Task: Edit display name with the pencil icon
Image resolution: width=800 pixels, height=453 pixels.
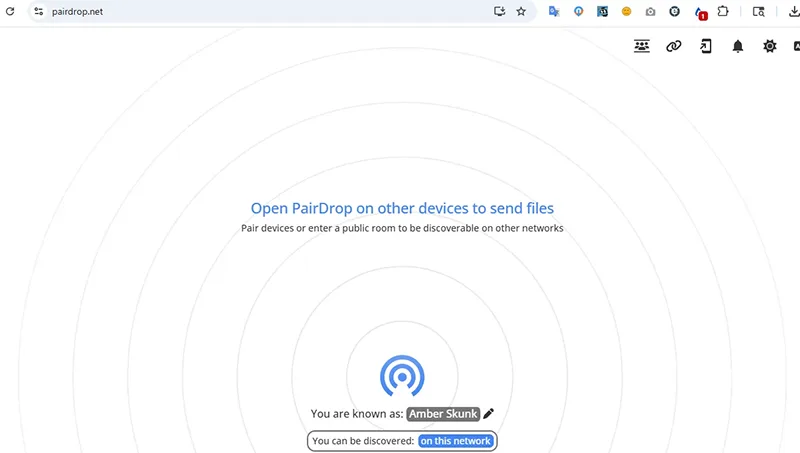Action: [x=488, y=413]
